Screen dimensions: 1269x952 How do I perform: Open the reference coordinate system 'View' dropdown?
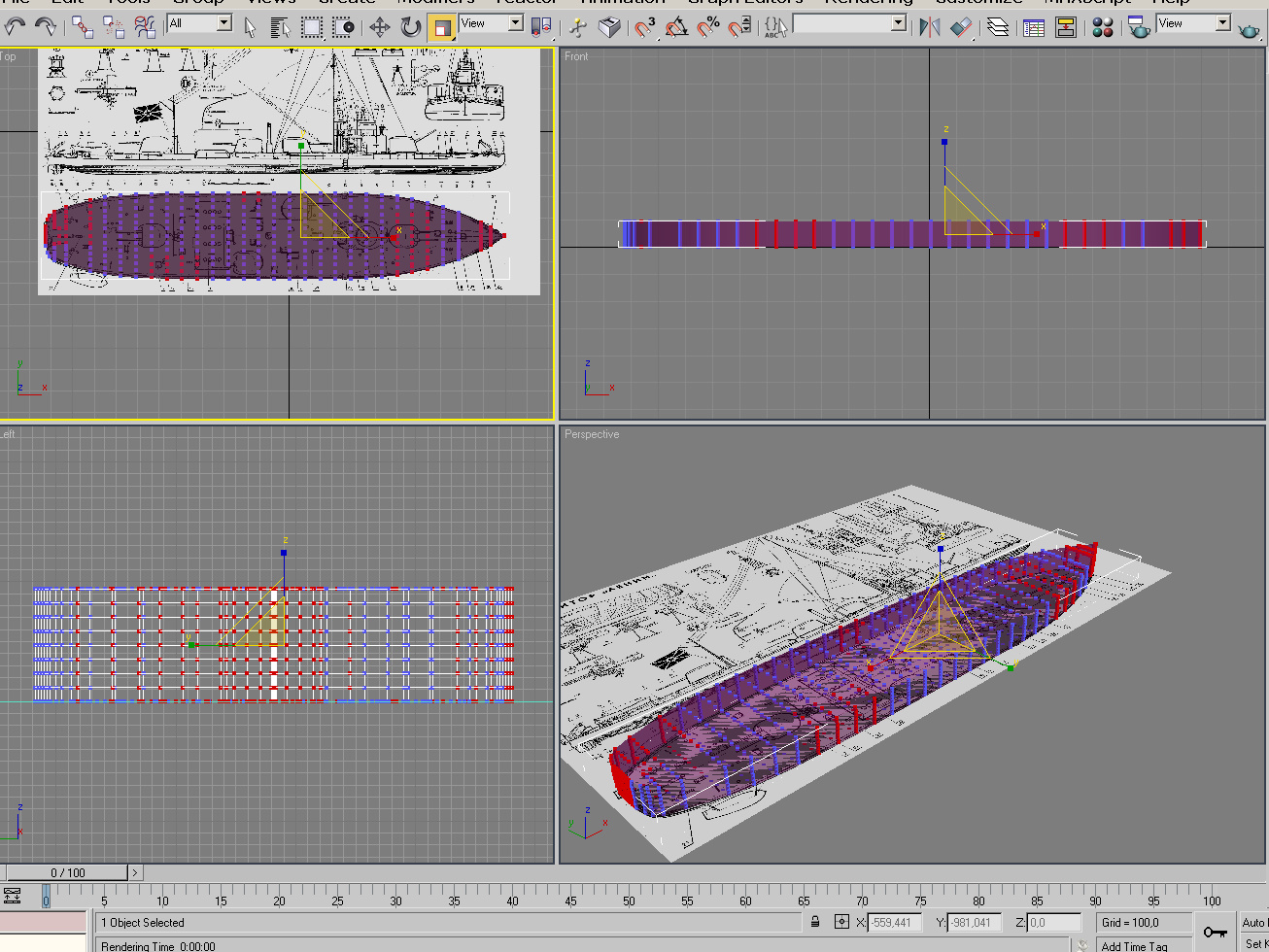tap(515, 22)
